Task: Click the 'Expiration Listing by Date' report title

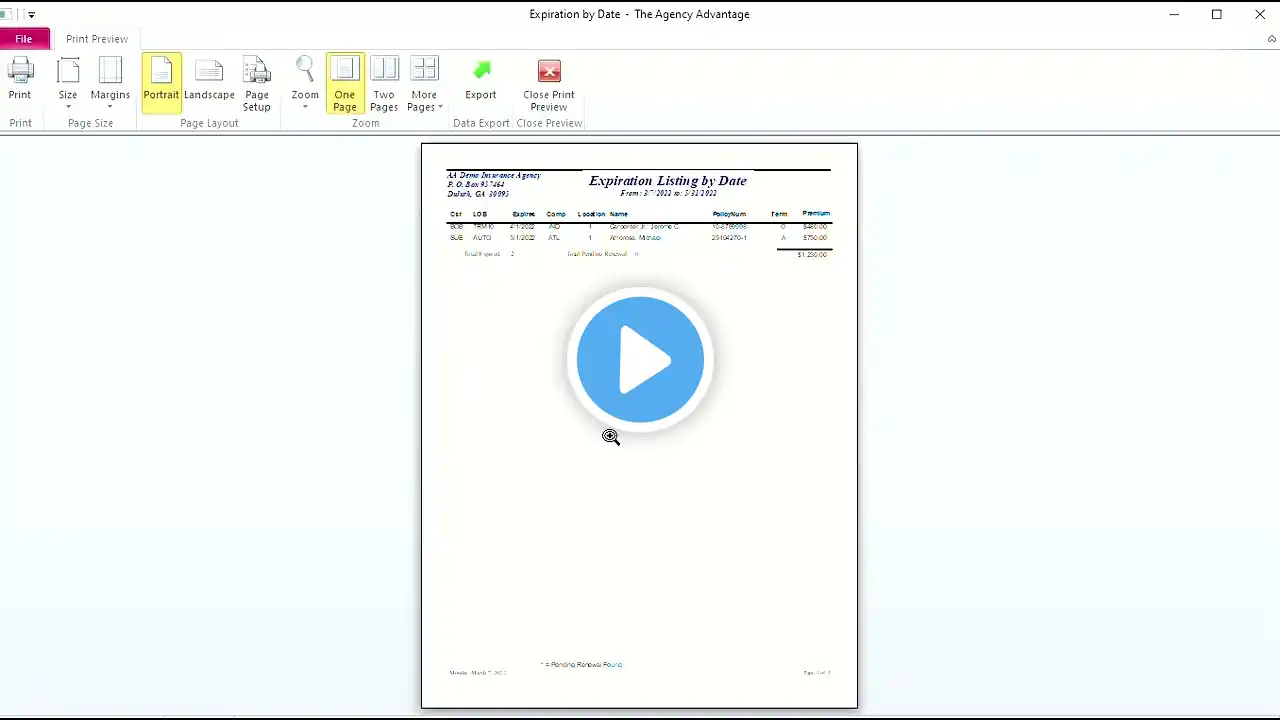Action: coord(668,181)
